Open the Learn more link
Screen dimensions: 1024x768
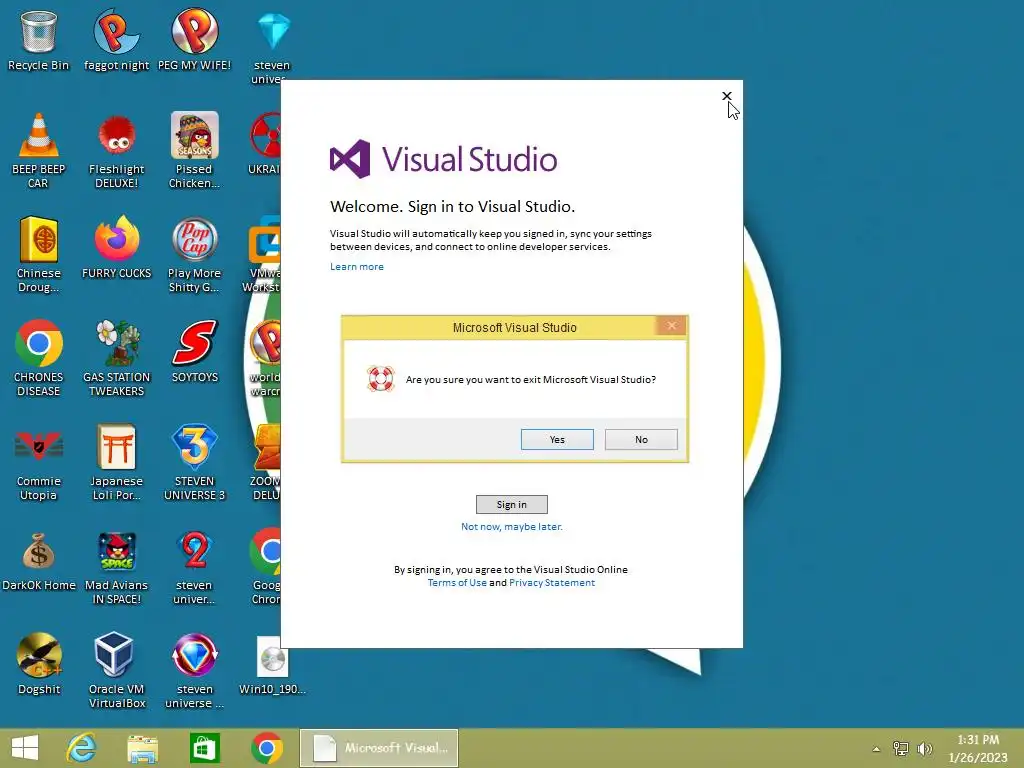(357, 266)
